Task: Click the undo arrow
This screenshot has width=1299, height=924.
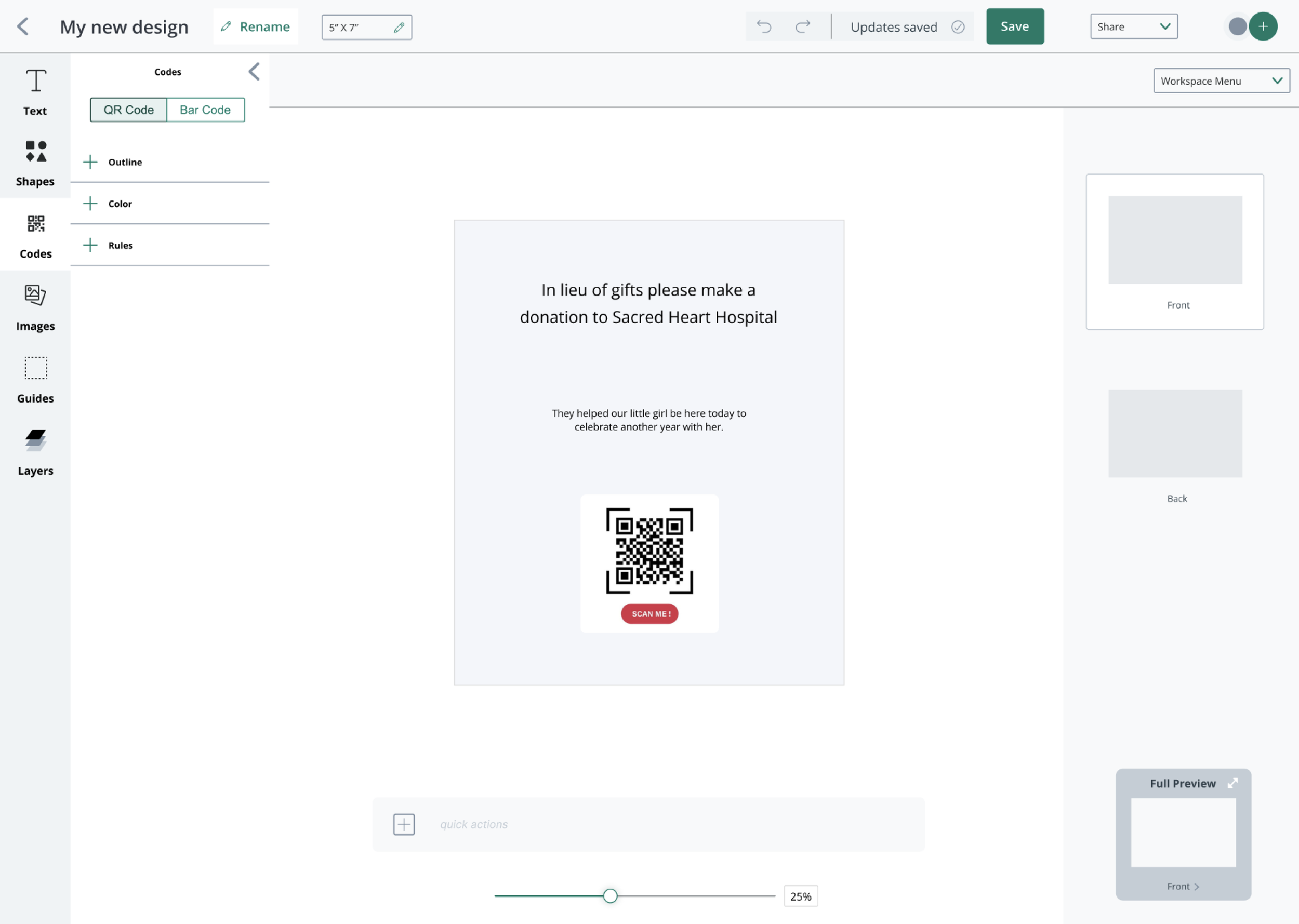Action: (764, 26)
